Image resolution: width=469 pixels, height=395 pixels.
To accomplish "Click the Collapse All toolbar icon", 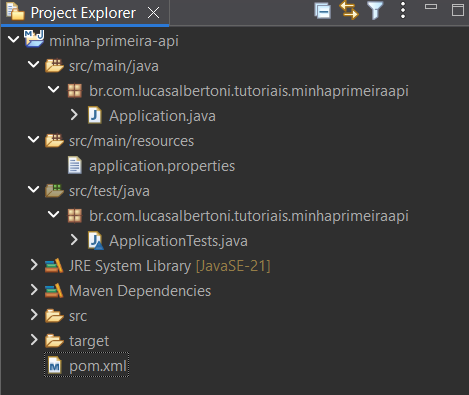I will pos(322,11).
